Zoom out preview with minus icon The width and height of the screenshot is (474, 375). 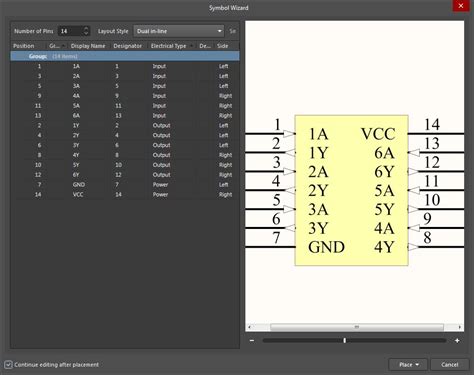252,340
